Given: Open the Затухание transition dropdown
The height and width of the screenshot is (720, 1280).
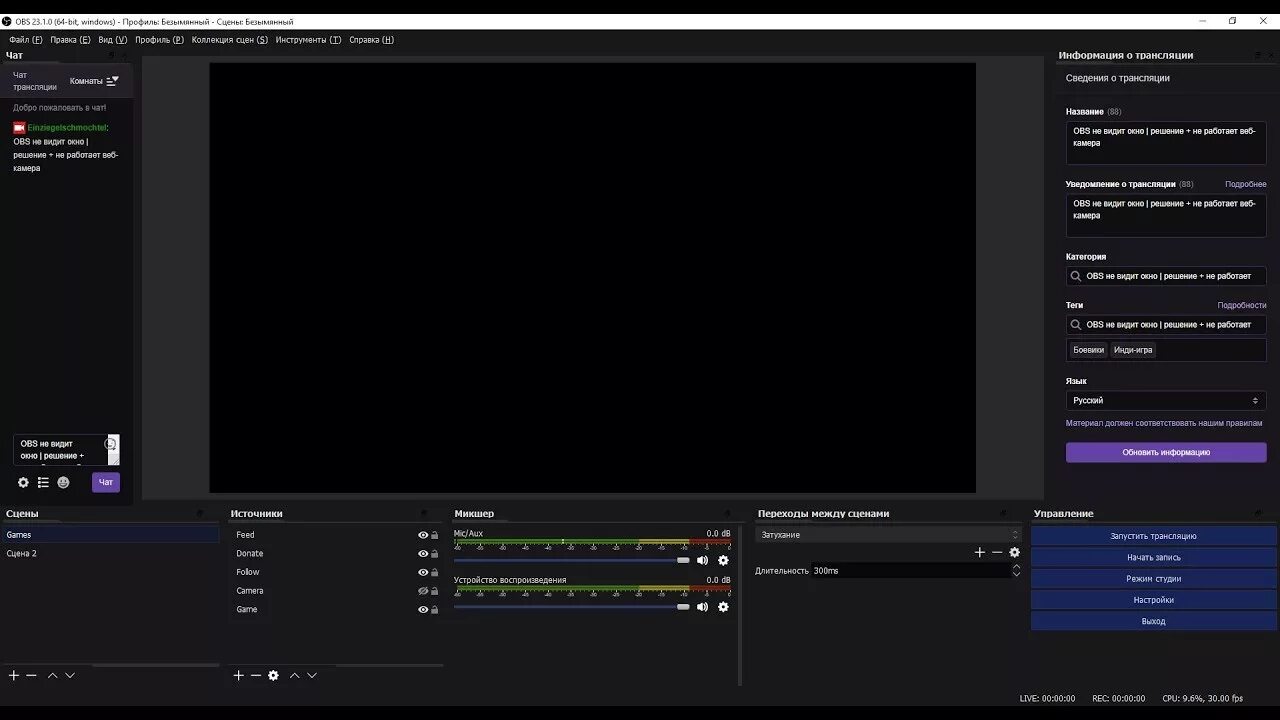Looking at the screenshot, I should (888, 535).
